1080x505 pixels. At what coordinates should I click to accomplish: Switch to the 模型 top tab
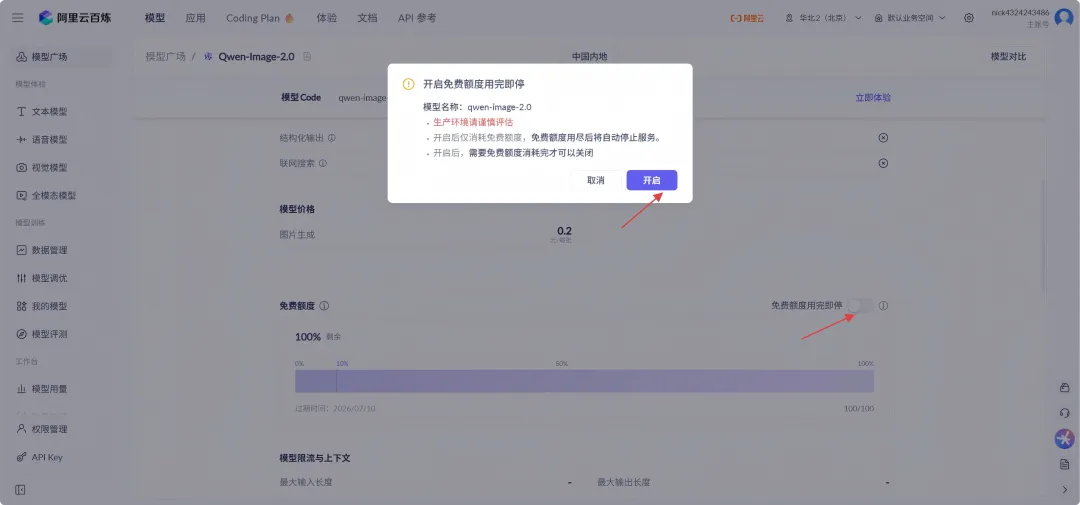[155, 18]
